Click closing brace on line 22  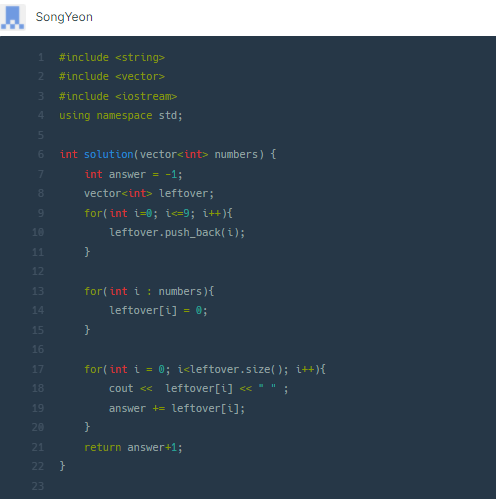(x=62, y=466)
